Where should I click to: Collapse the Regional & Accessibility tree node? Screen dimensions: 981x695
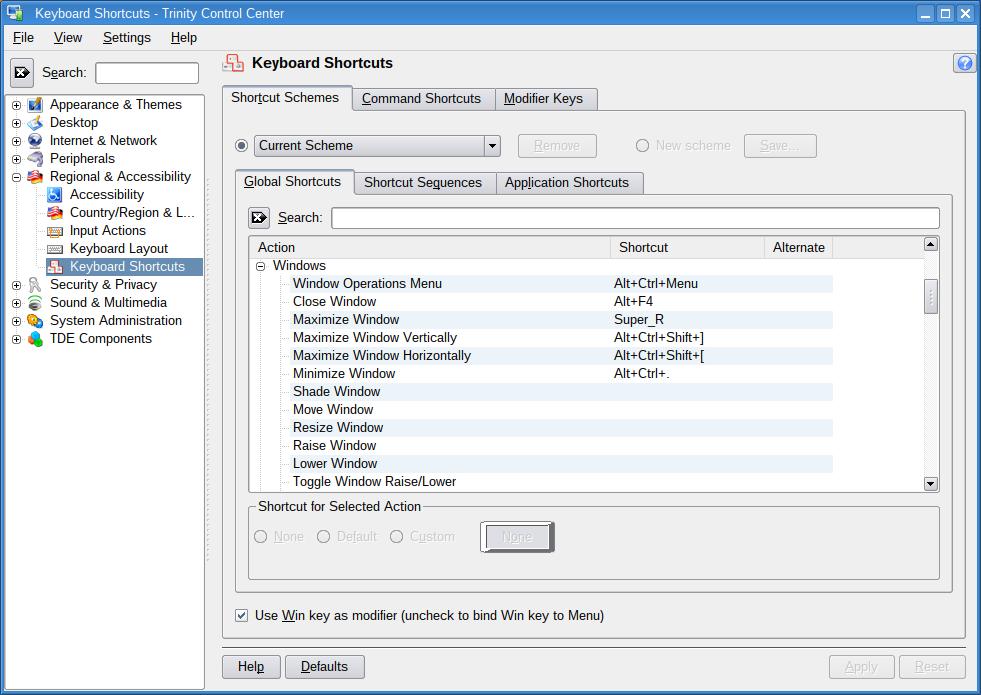tap(16, 178)
